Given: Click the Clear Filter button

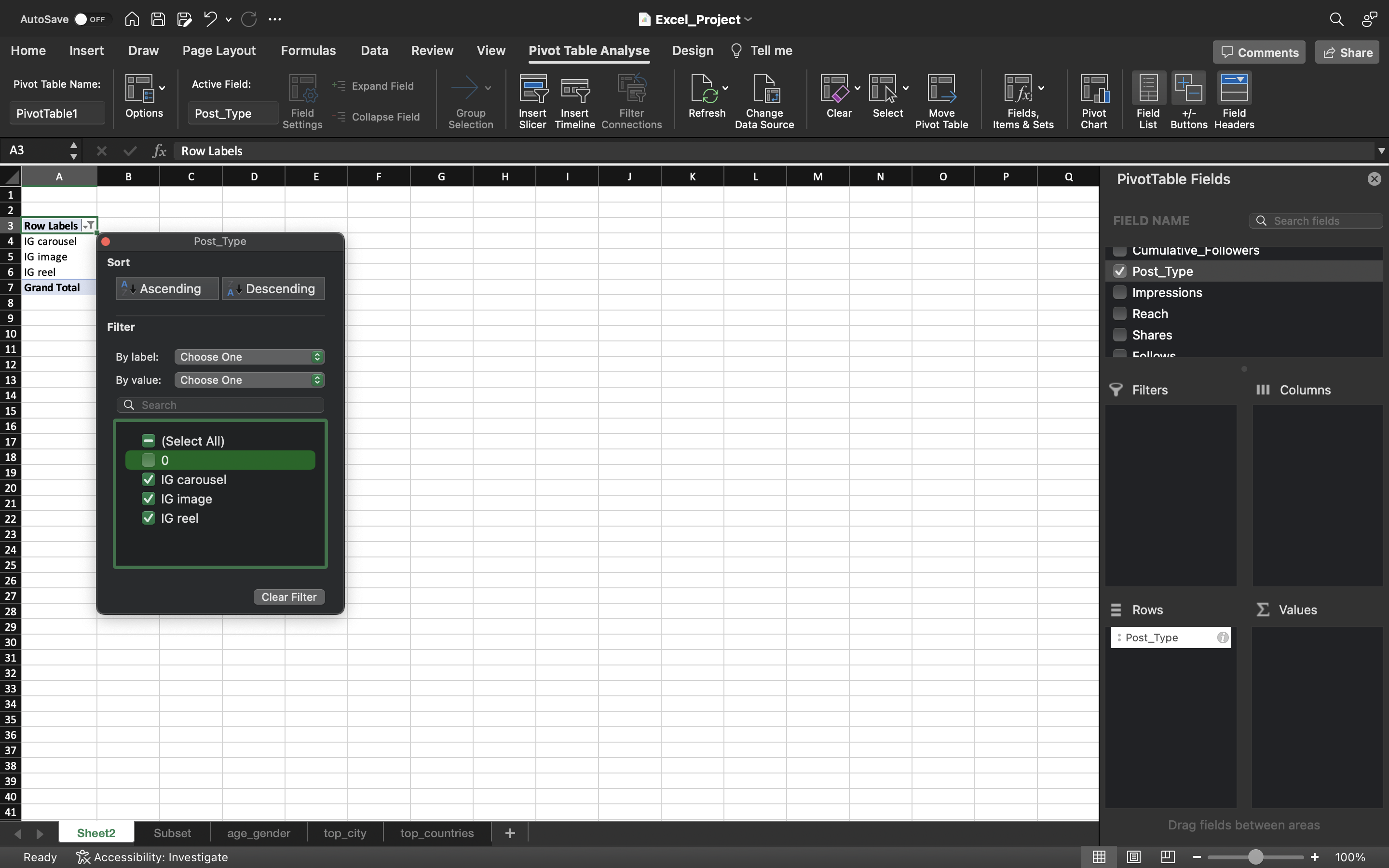Looking at the screenshot, I should (289, 597).
